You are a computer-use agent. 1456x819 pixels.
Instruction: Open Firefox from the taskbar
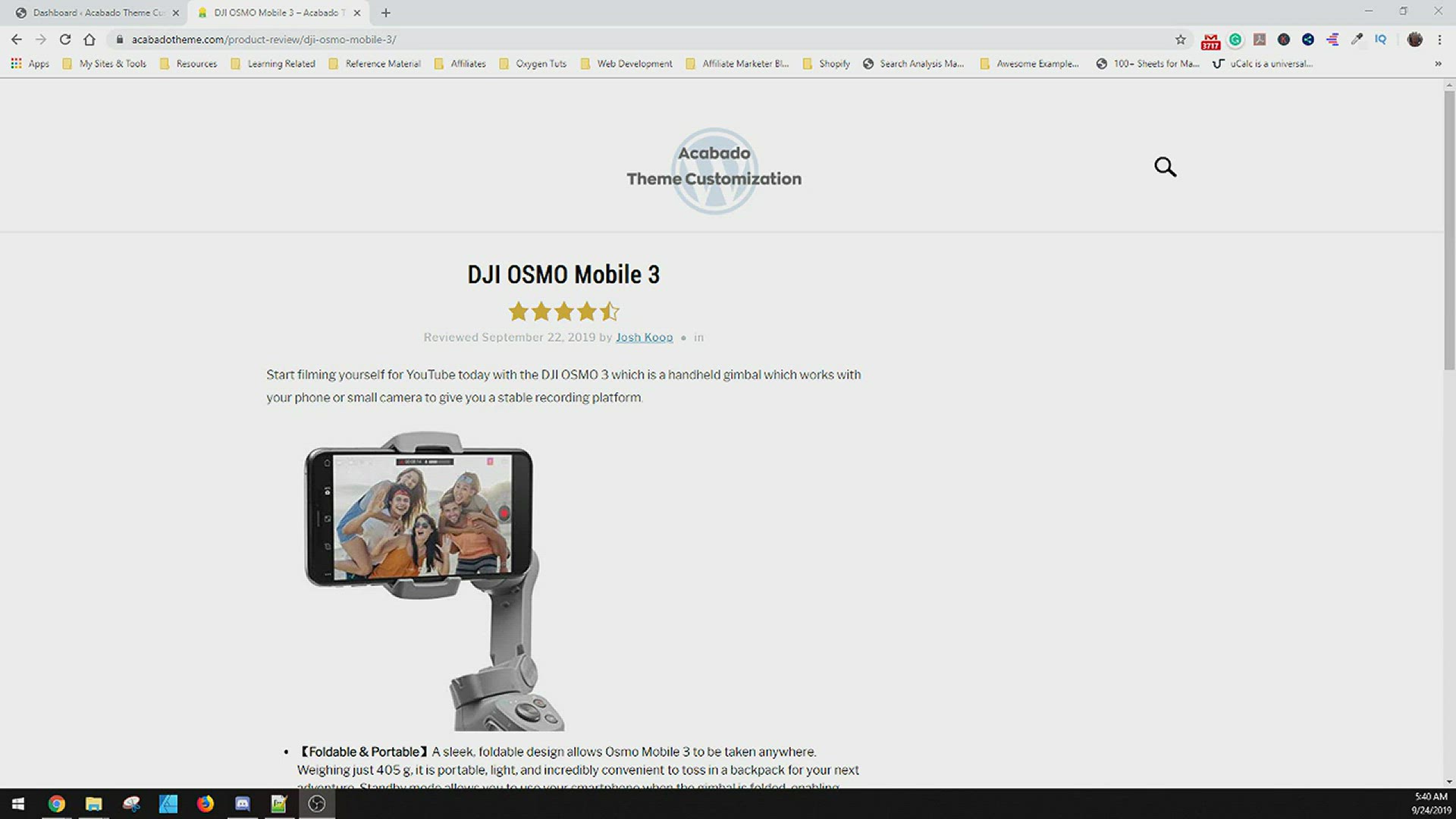click(x=206, y=804)
